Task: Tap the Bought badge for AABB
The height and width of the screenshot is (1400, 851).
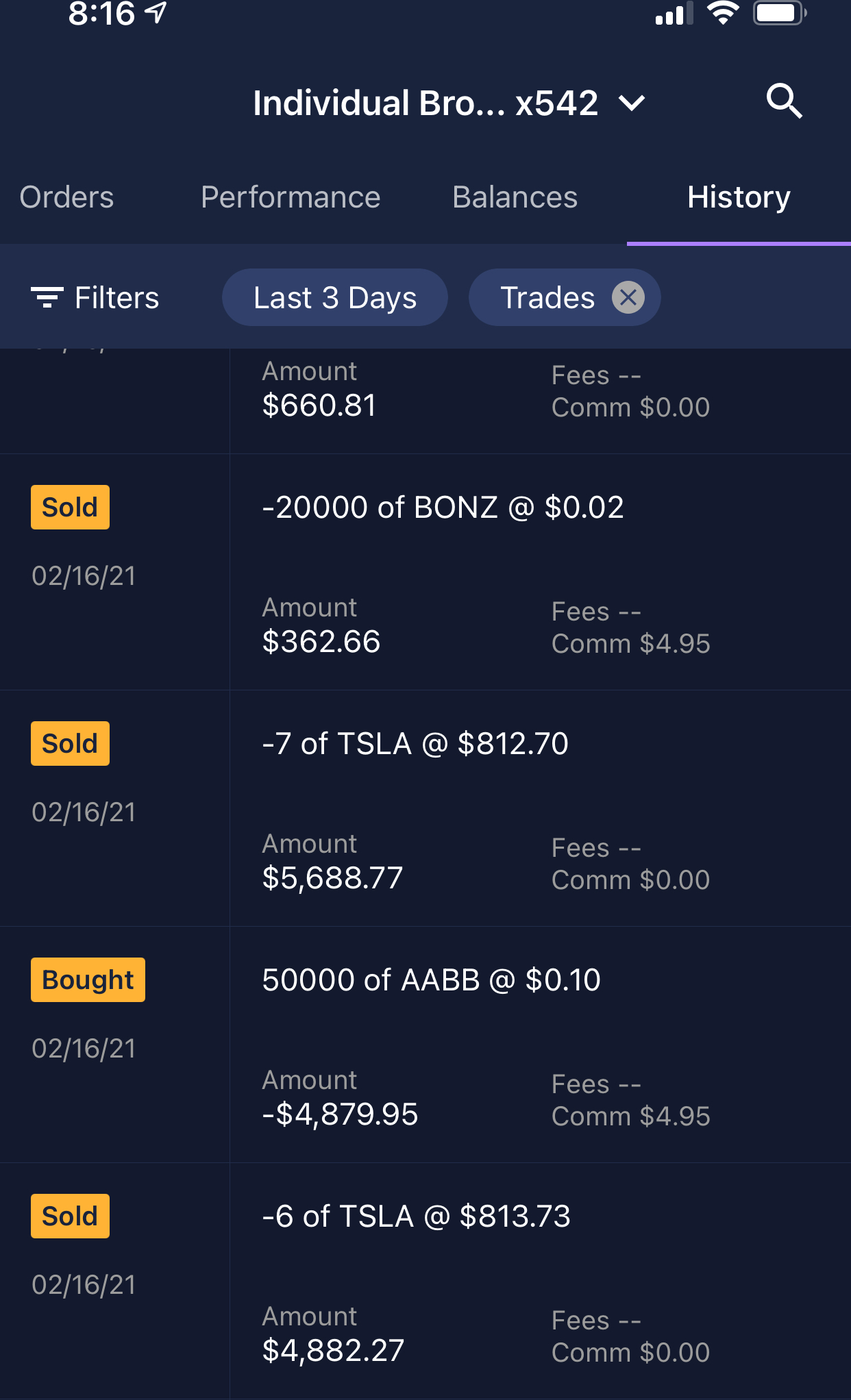Action: click(x=88, y=979)
